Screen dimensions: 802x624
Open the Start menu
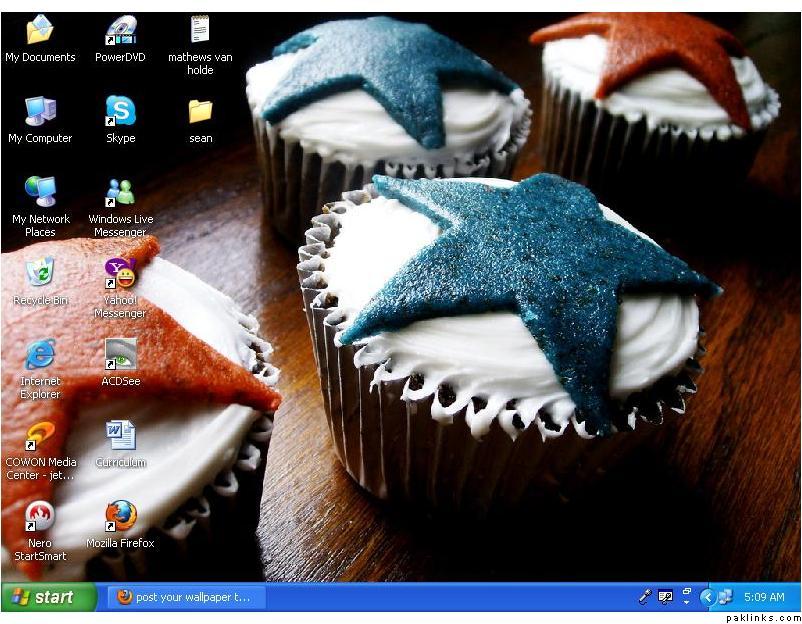[x=48, y=597]
